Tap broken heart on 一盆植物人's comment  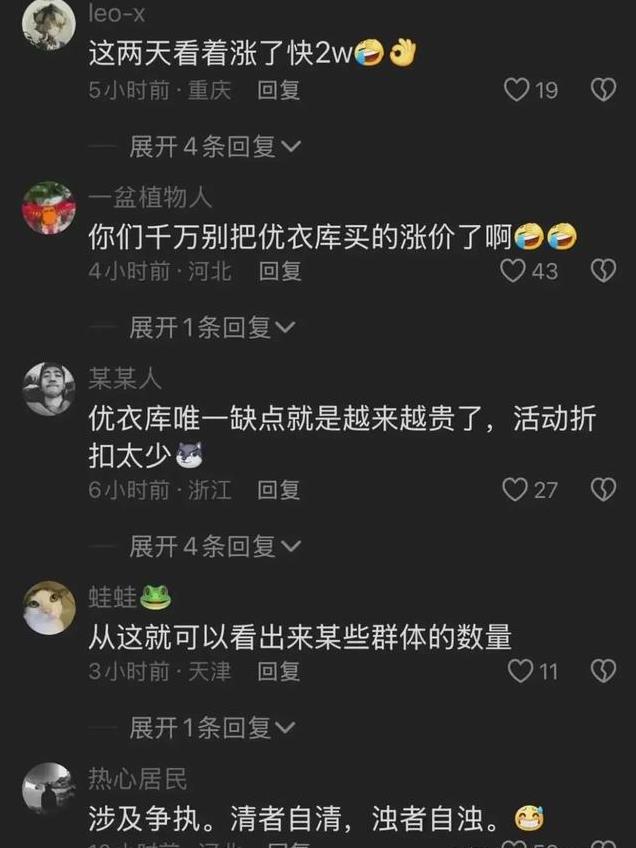tap(603, 271)
